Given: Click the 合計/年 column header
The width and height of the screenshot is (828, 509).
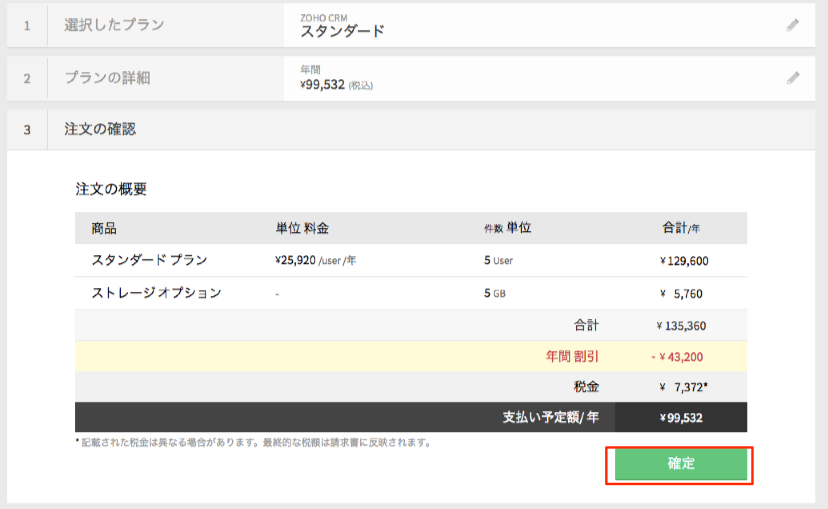Looking at the screenshot, I should pyautogui.click(x=681, y=228).
